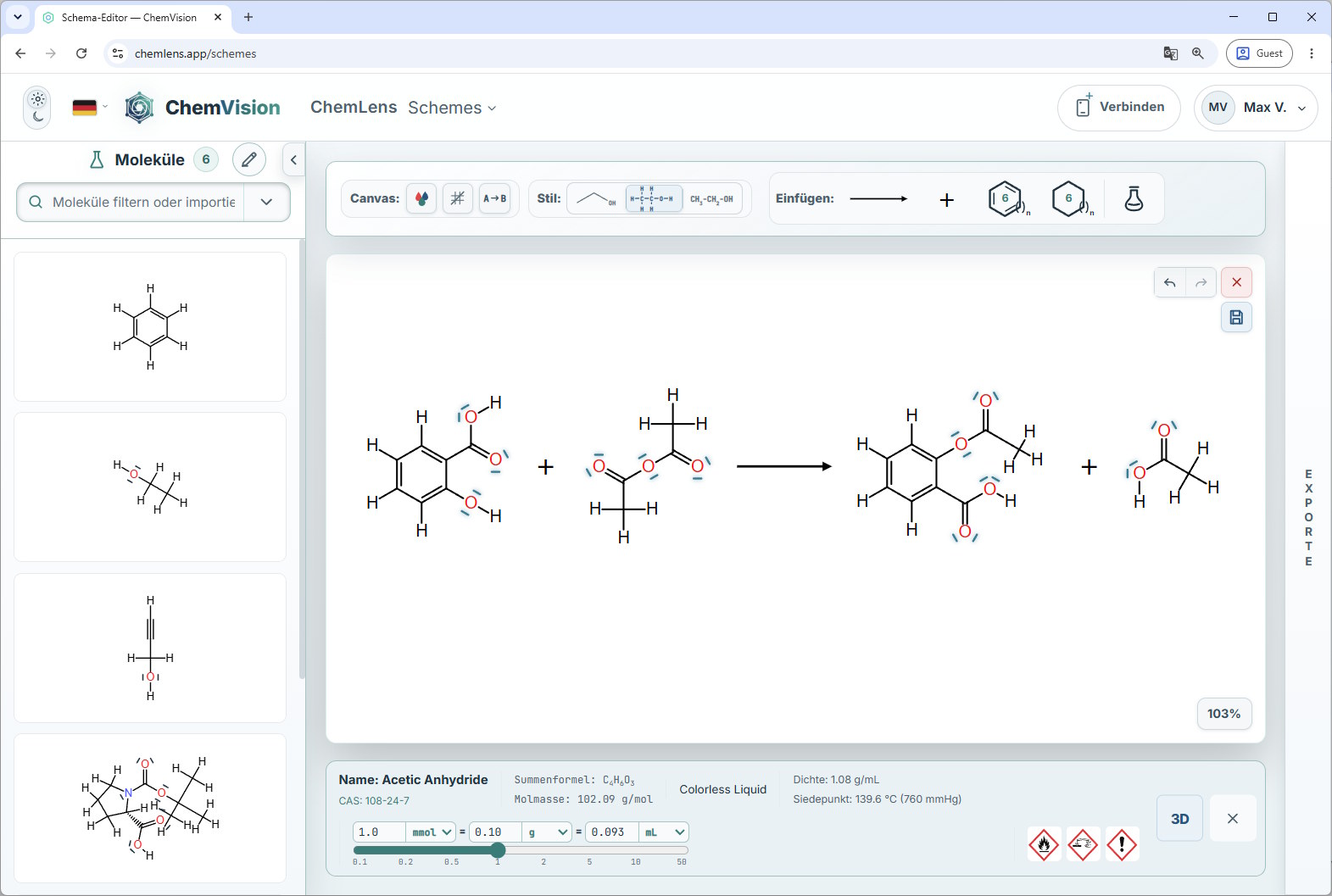
Task: Select the full structural formula style
Action: tap(654, 198)
